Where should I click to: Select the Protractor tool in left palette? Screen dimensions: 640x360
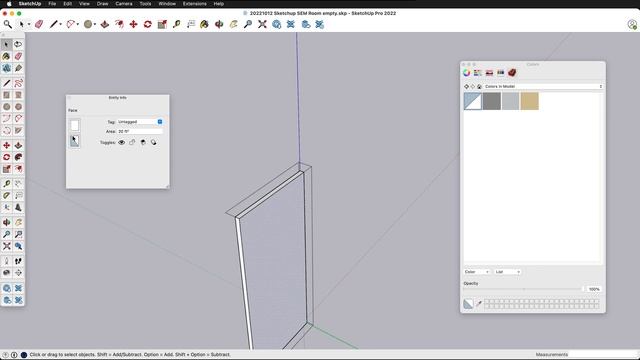point(7,196)
